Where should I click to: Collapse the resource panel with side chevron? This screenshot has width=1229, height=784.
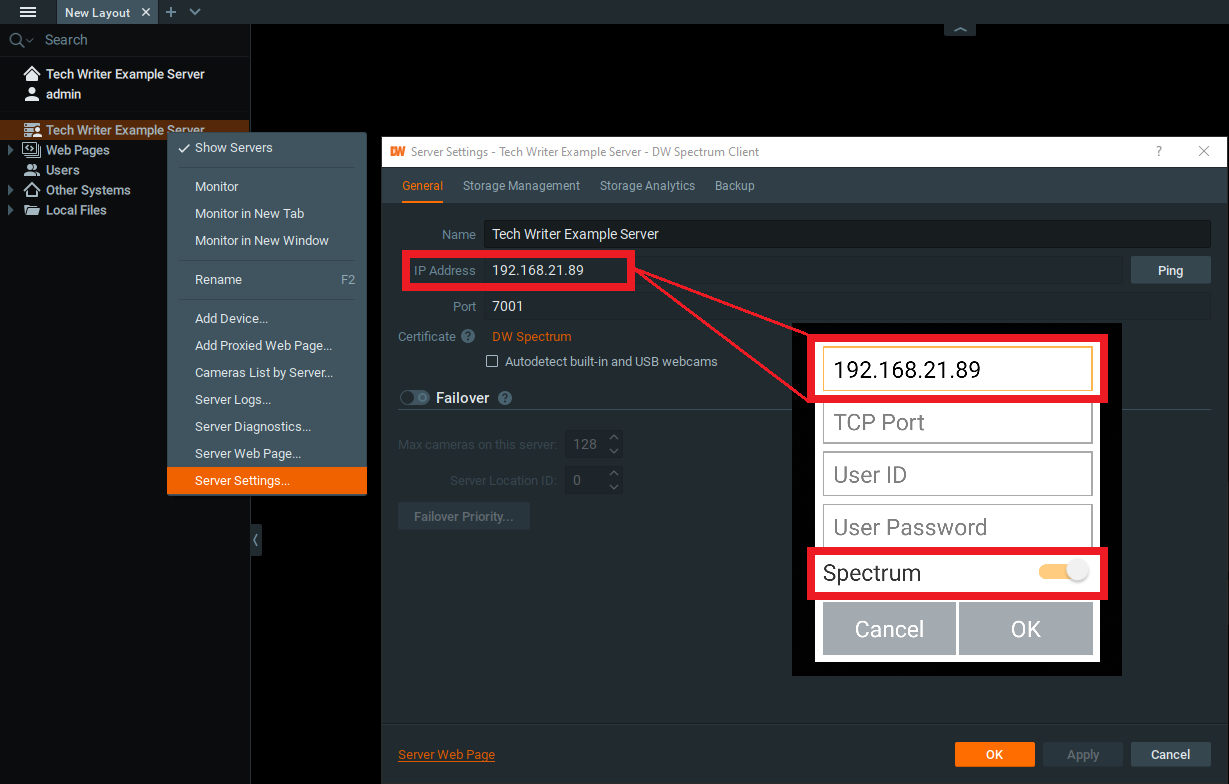255,539
